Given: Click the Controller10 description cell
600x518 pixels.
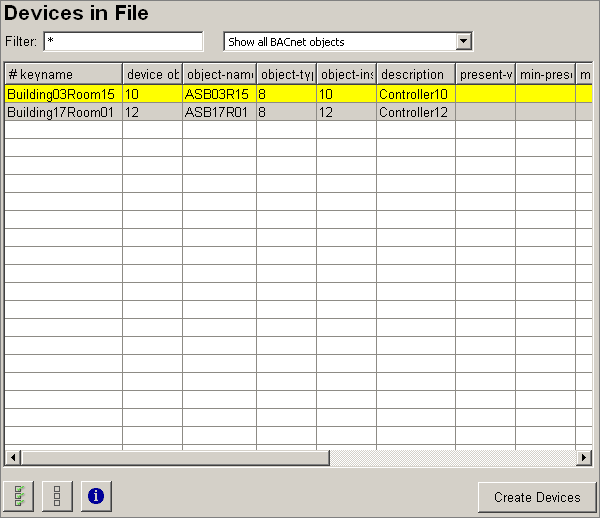Looking at the screenshot, I should [x=414, y=94].
